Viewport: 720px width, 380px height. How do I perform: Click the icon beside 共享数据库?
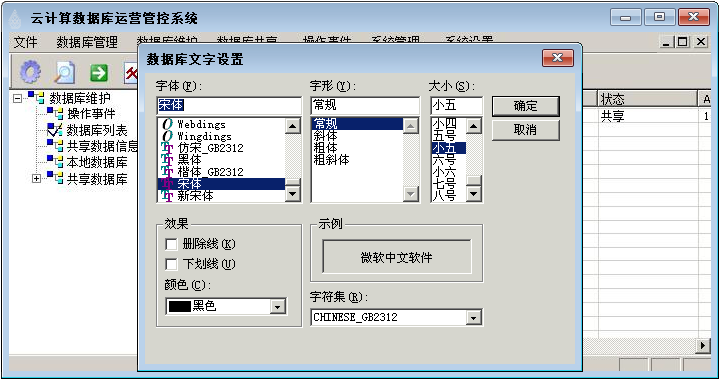point(55,179)
